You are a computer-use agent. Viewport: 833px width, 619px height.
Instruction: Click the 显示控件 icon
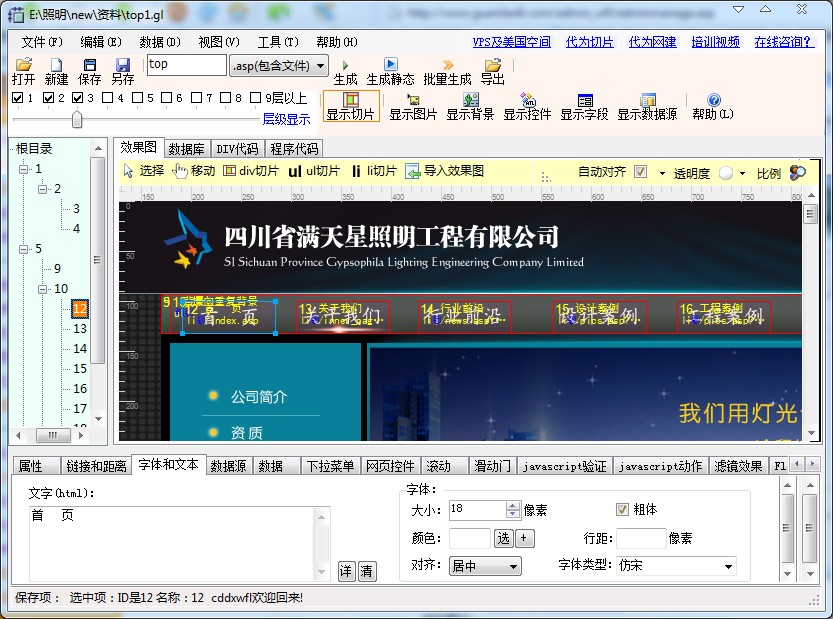528,99
